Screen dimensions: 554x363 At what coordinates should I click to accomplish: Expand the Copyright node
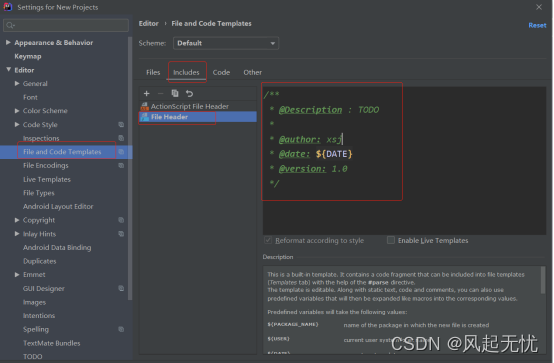tap(17, 220)
